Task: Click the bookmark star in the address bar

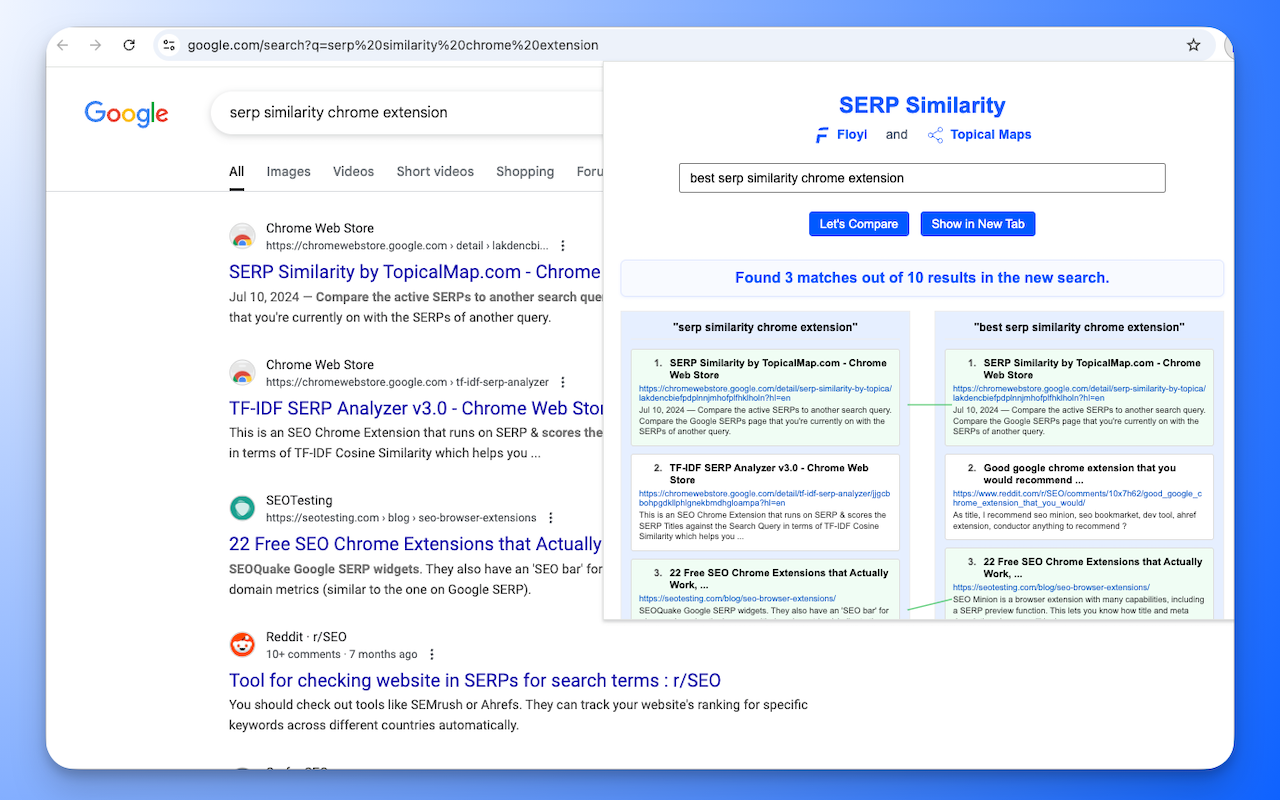Action: [x=1193, y=45]
